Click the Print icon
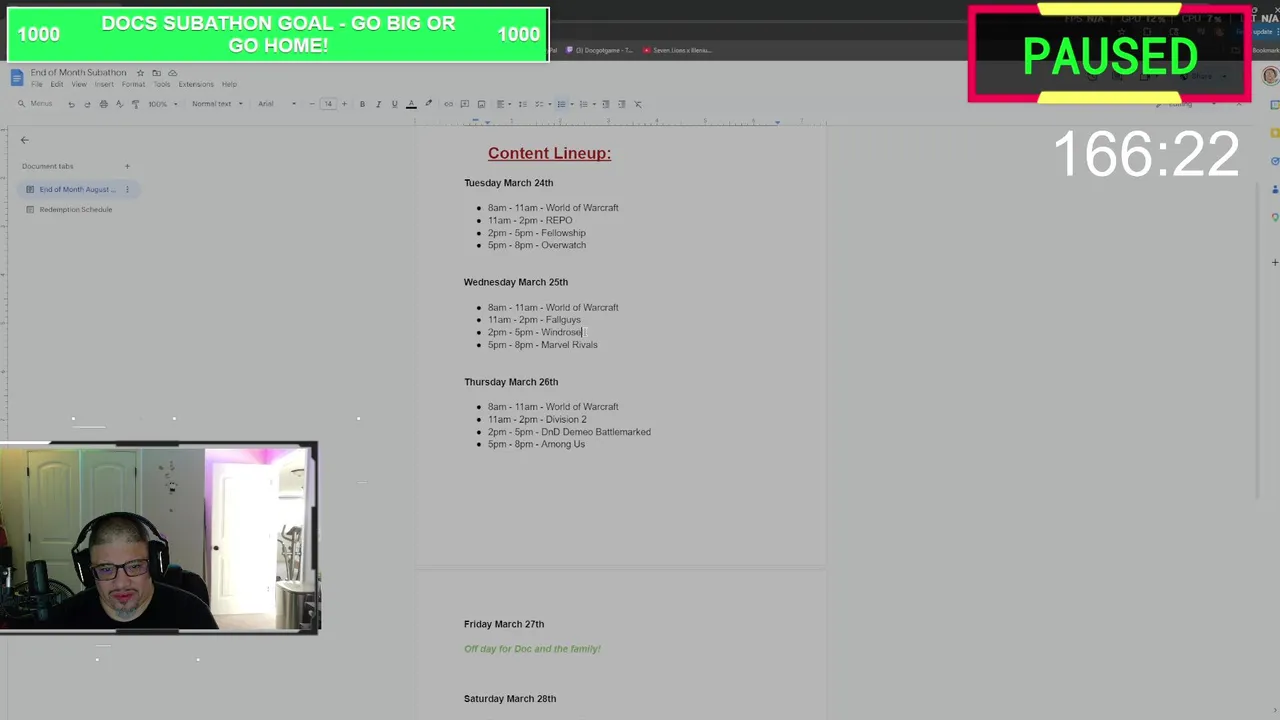1280x720 pixels. click(103, 104)
